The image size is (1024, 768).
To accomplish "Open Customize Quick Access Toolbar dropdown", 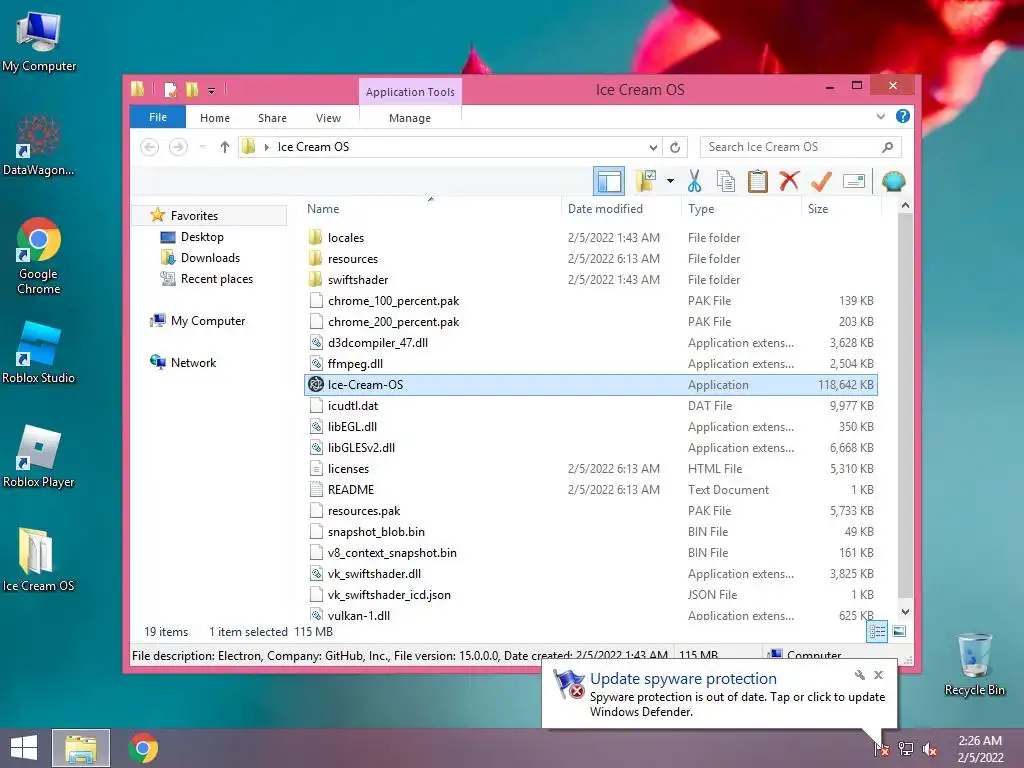I will point(212,90).
